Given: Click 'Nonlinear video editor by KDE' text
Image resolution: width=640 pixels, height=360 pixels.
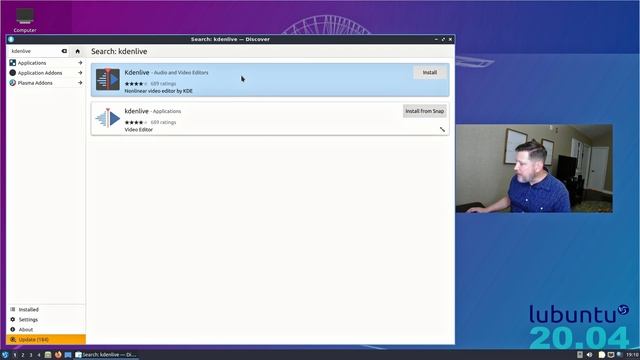Looking at the screenshot, I should pos(158,91).
